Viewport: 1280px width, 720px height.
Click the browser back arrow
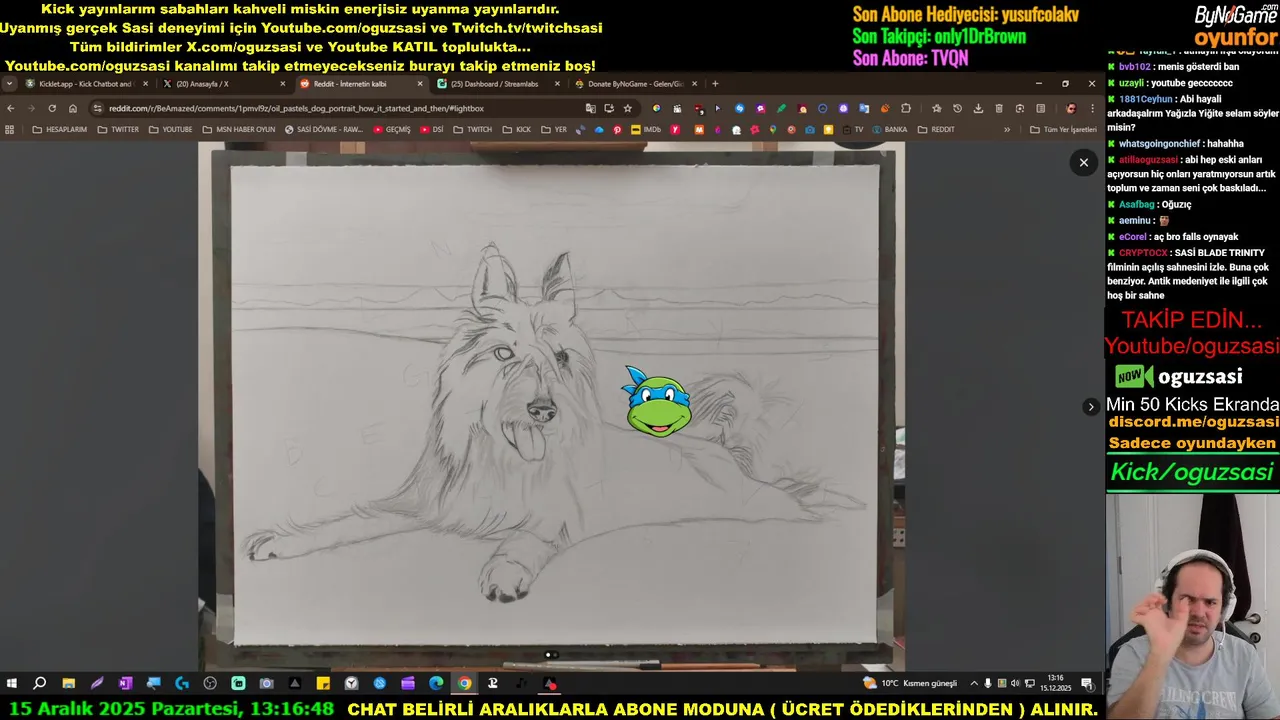click(x=11, y=108)
